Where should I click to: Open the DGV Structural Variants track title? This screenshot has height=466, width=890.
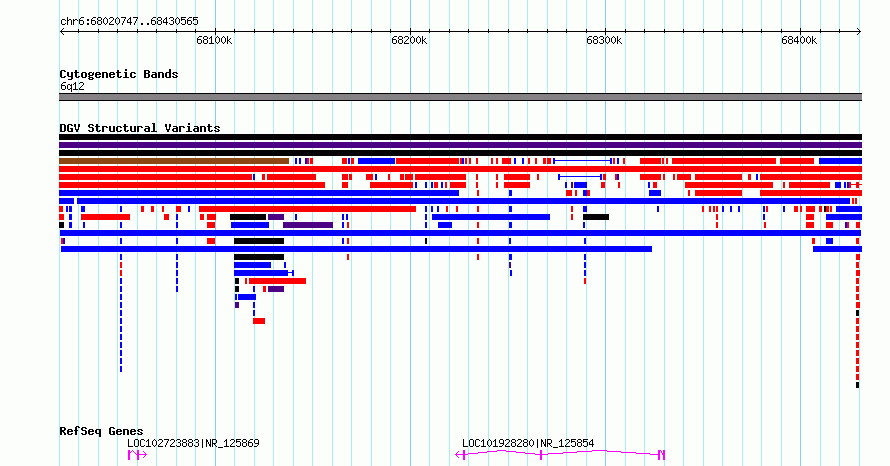140,128
